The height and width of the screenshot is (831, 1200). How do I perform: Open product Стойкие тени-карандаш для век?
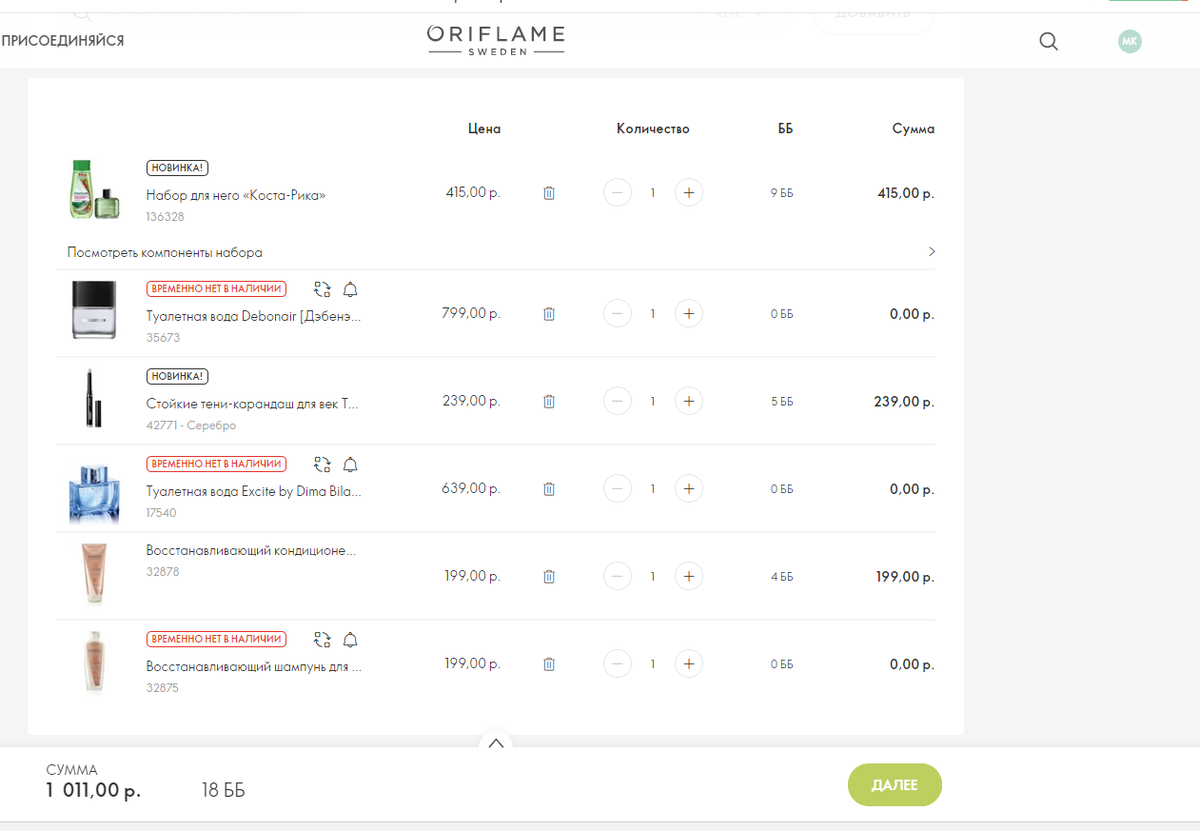click(x=252, y=404)
